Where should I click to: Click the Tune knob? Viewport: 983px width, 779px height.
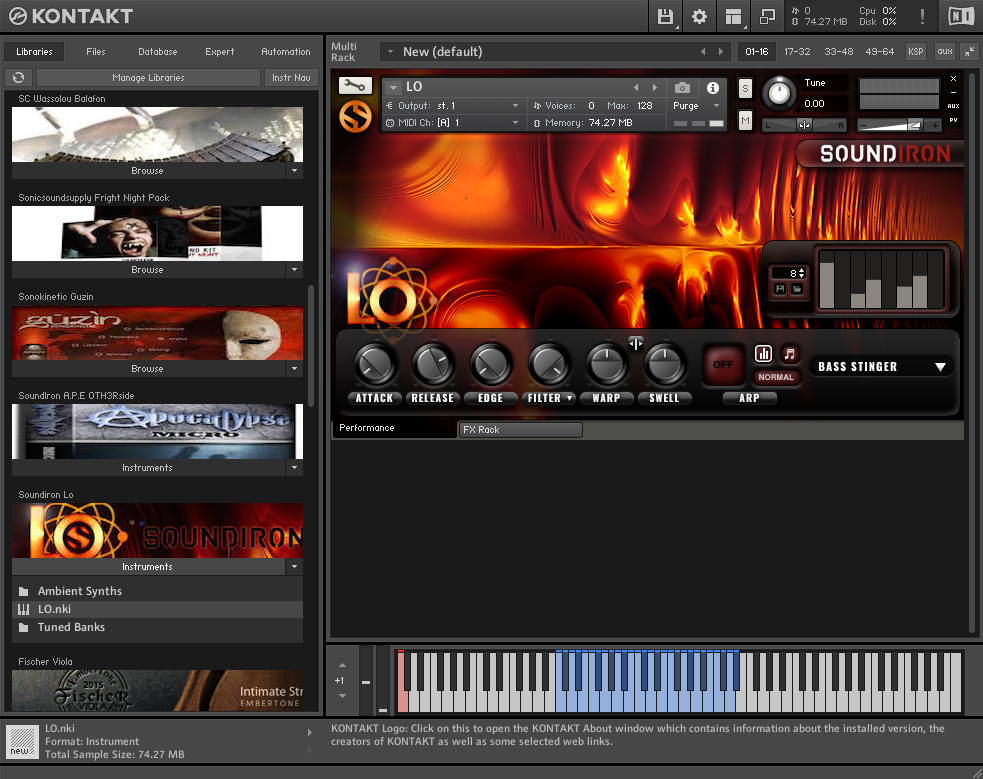click(x=779, y=94)
